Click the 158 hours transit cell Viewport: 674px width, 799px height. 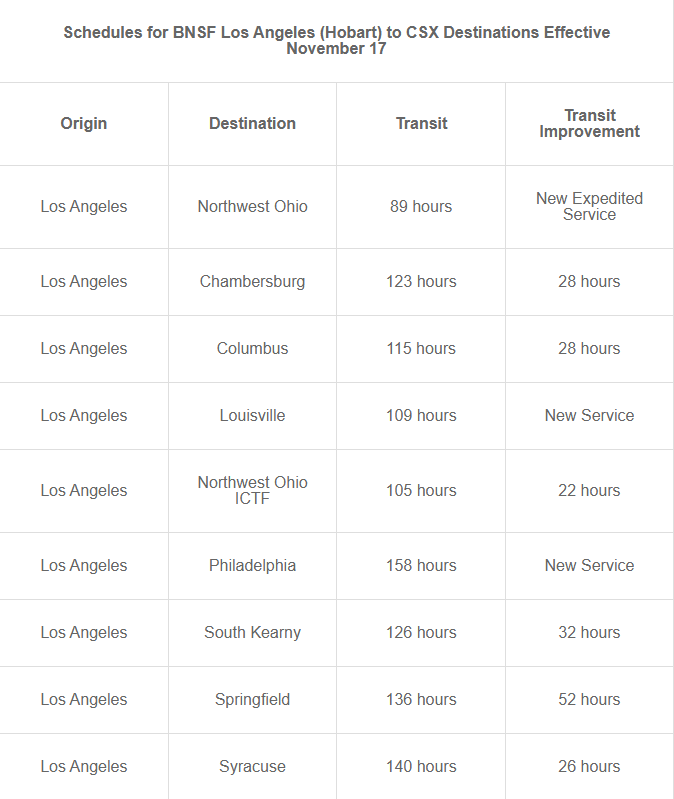(x=421, y=566)
